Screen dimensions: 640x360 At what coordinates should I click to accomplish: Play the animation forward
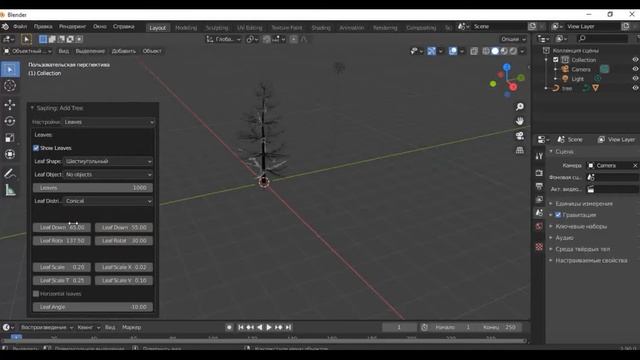[269, 327]
